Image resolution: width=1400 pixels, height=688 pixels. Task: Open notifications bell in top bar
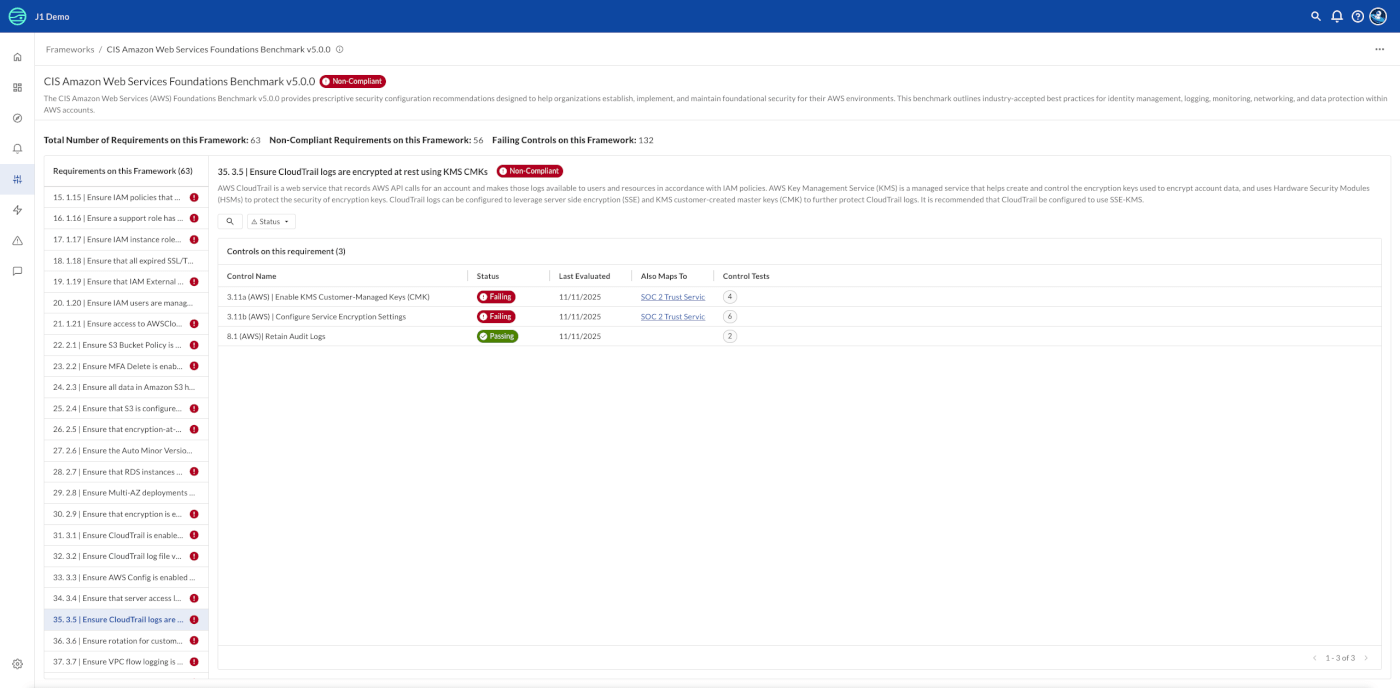tap(1337, 16)
